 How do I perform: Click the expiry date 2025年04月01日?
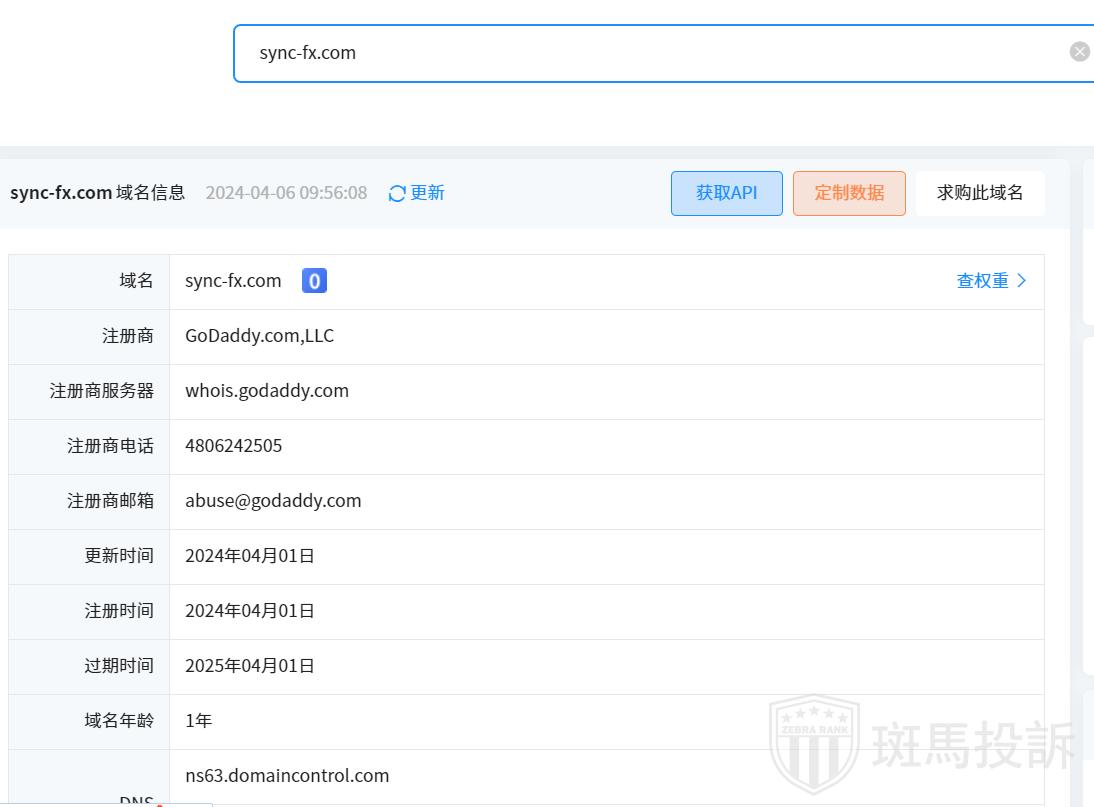[x=249, y=666]
